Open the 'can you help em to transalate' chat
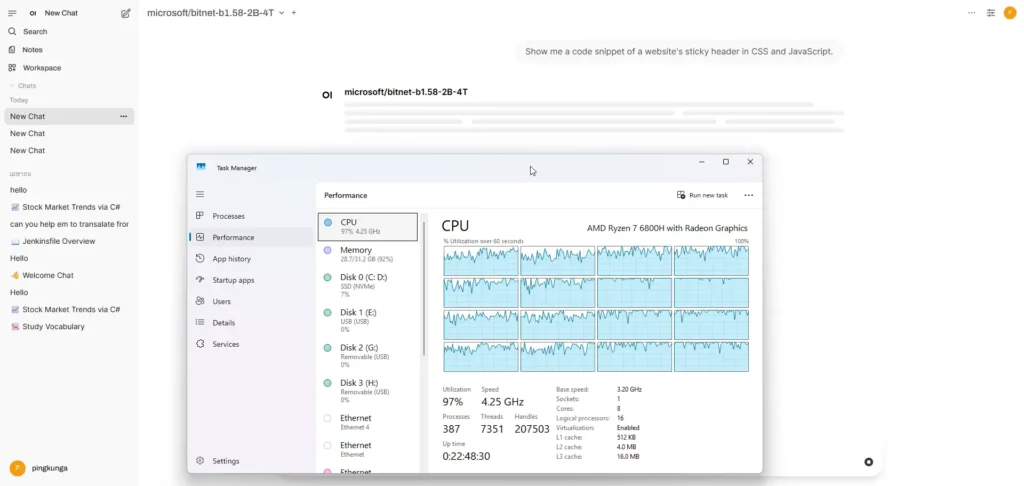The width and height of the screenshot is (1024, 486). pos(69,224)
